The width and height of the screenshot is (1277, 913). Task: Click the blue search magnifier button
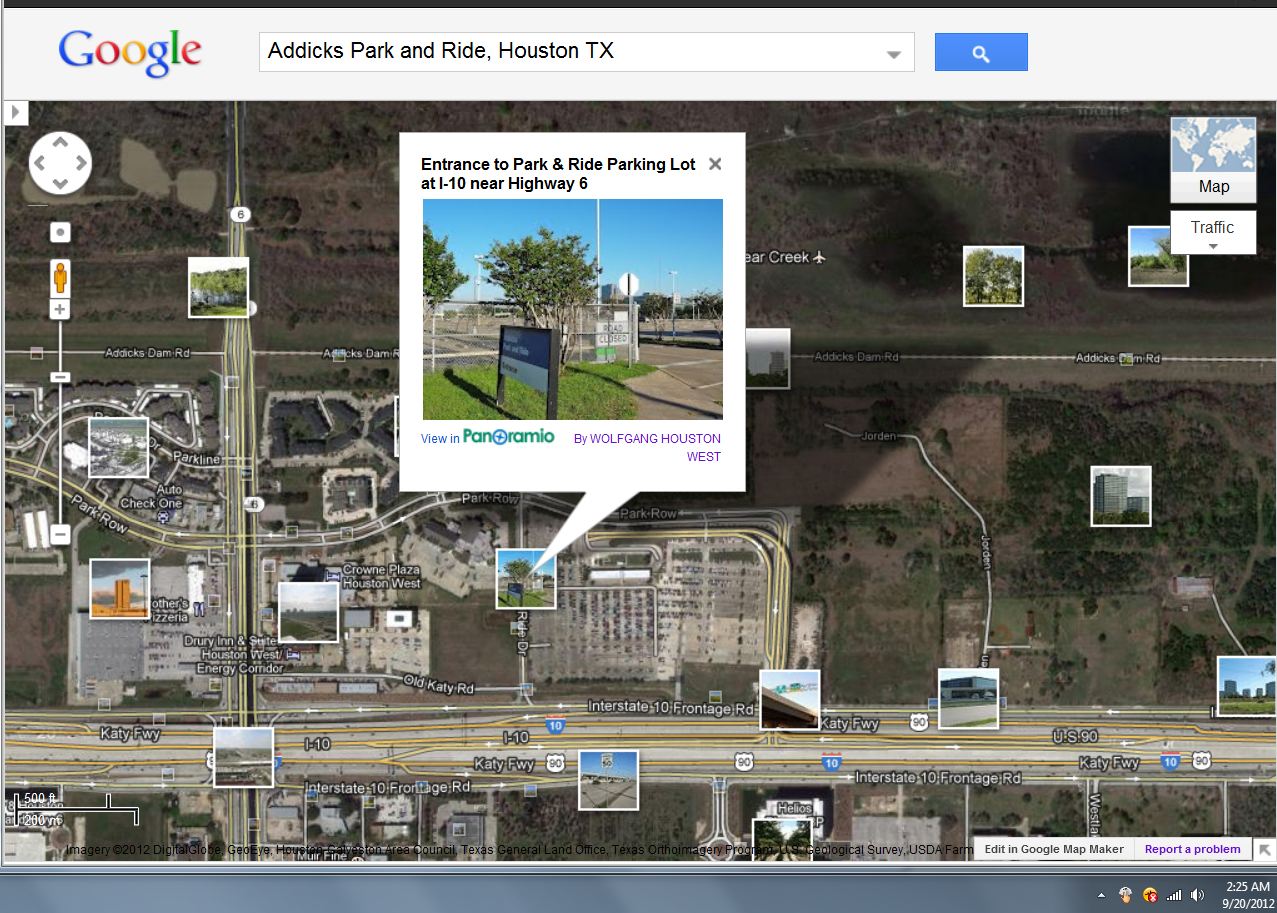coord(980,51)
